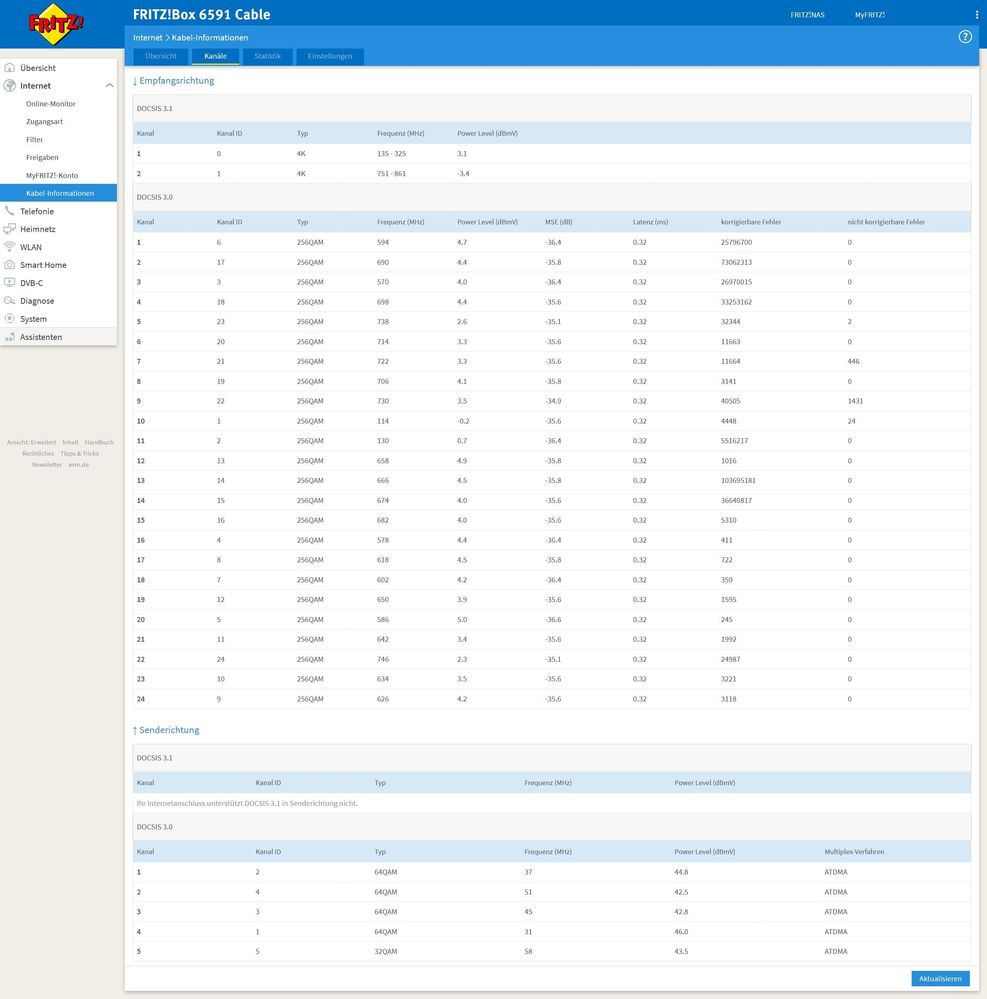Open the help question mark icon
The image size is (987, 999).
click(965, 37)
